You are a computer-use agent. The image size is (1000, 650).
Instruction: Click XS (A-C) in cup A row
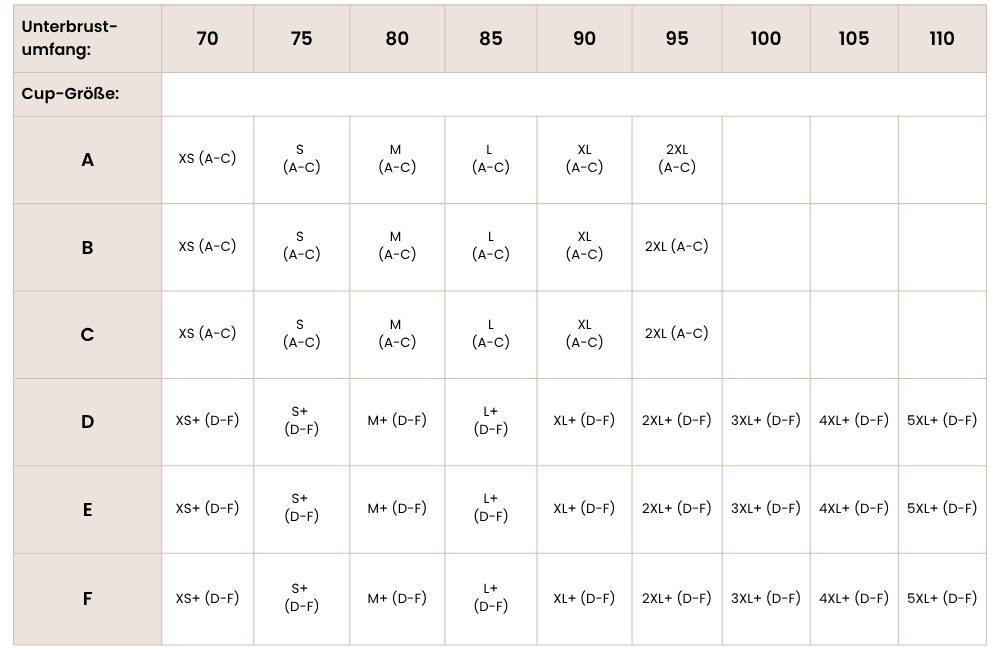pyautogui.click(x=208, y=158)
